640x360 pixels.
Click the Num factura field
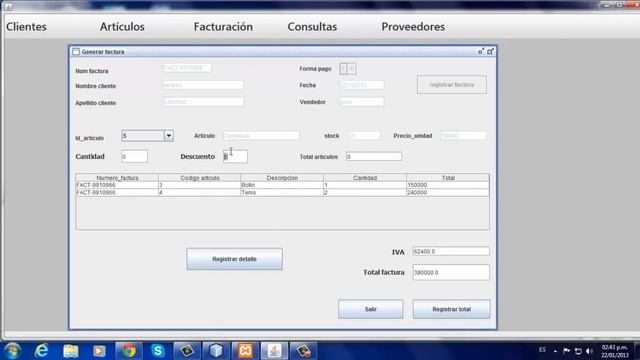(x=187, y=68)
